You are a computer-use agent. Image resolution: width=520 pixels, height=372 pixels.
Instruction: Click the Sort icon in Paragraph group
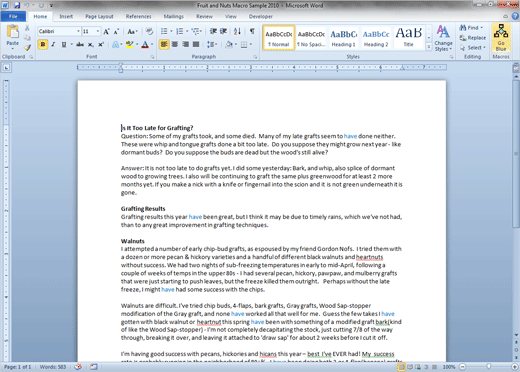point(237,31)
